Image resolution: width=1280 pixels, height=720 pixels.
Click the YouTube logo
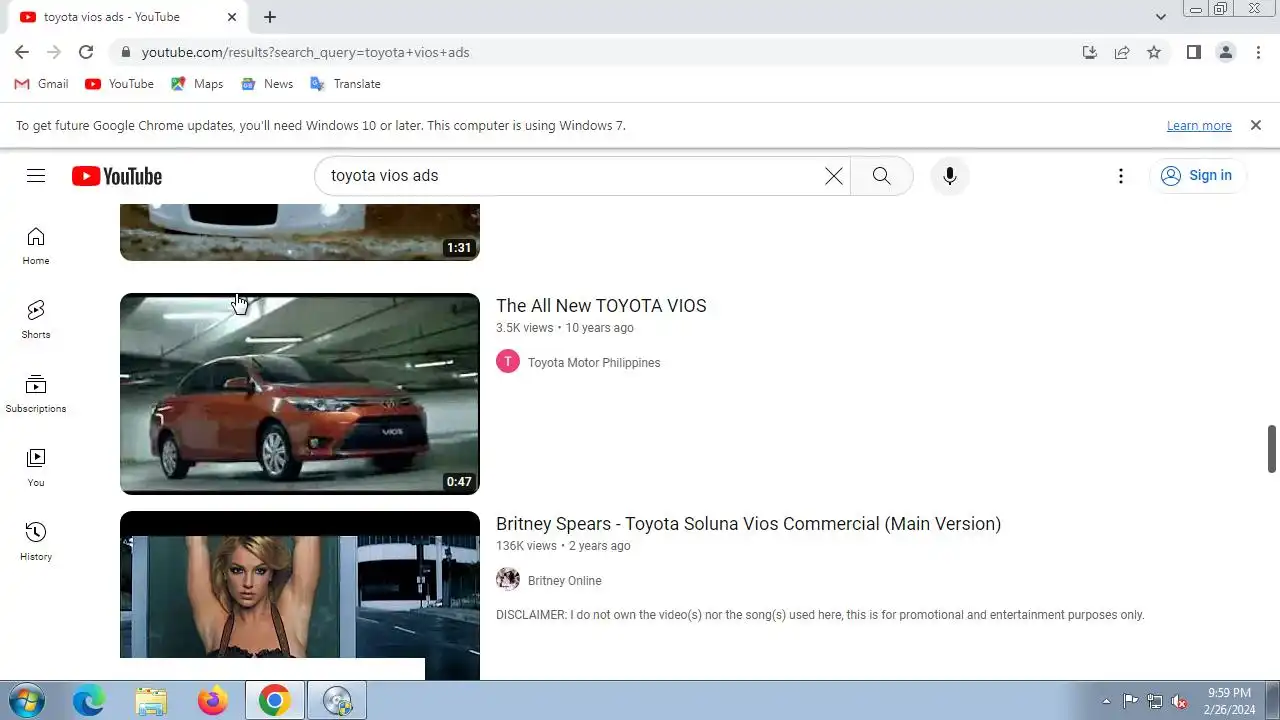[x=117, y=176]
